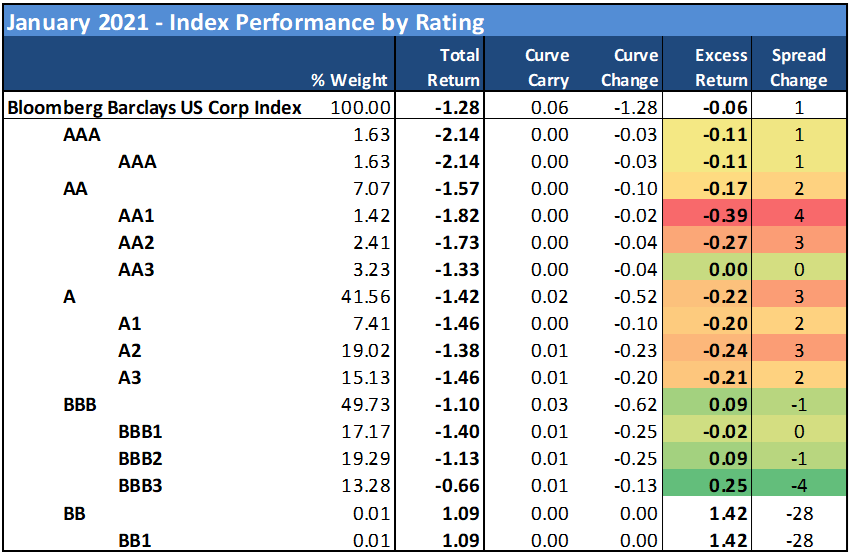Select the -0.66 total return value

point(458,486)
